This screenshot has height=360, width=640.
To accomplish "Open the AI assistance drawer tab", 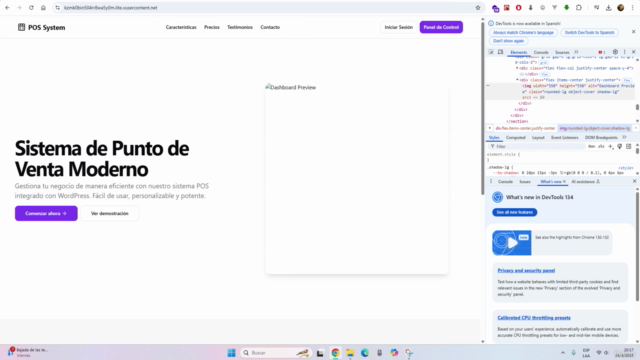I will (585, 182).
